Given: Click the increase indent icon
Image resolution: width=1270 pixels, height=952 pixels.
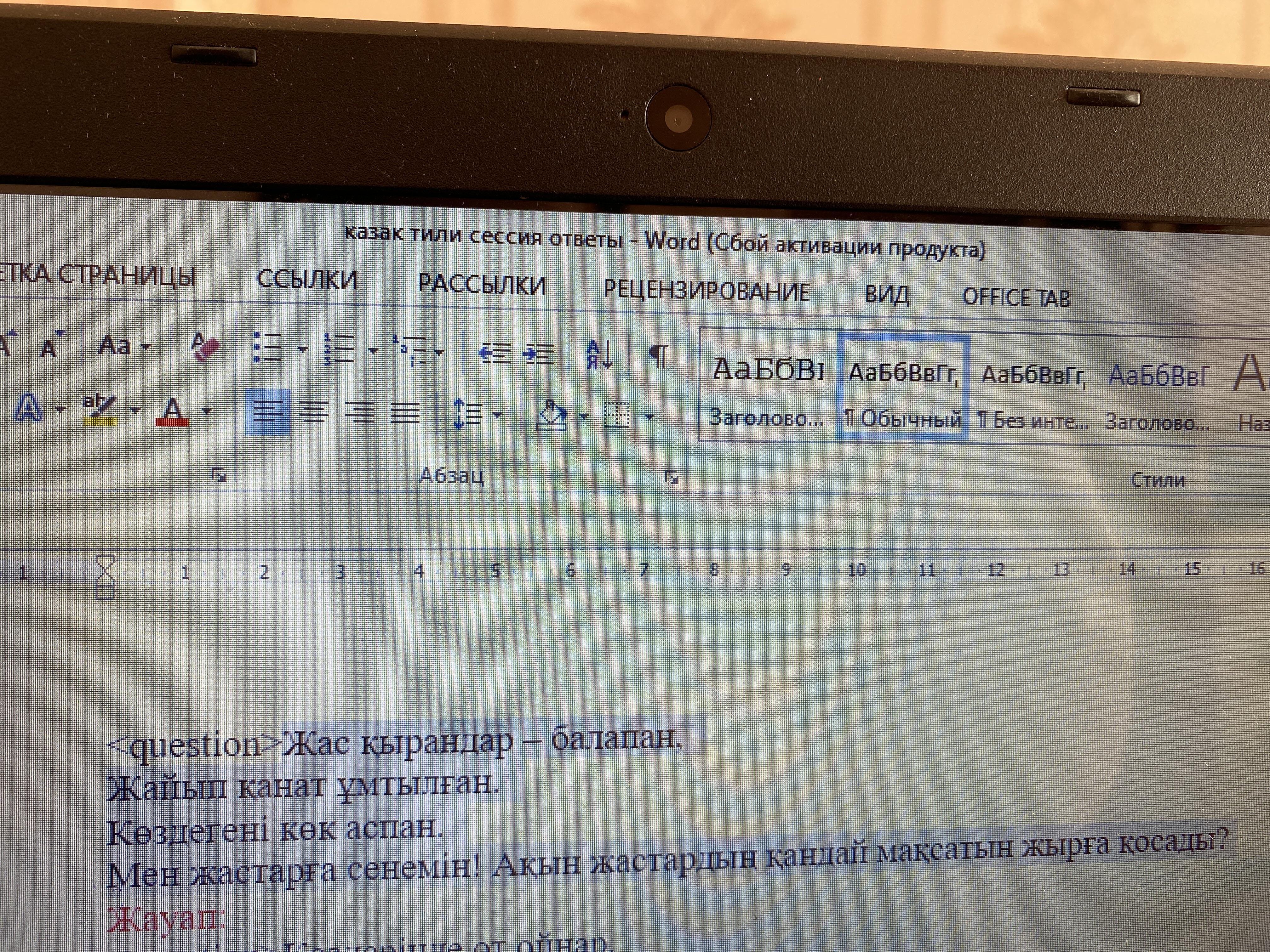Looking at the screenshot, I should tap(539, 354).
